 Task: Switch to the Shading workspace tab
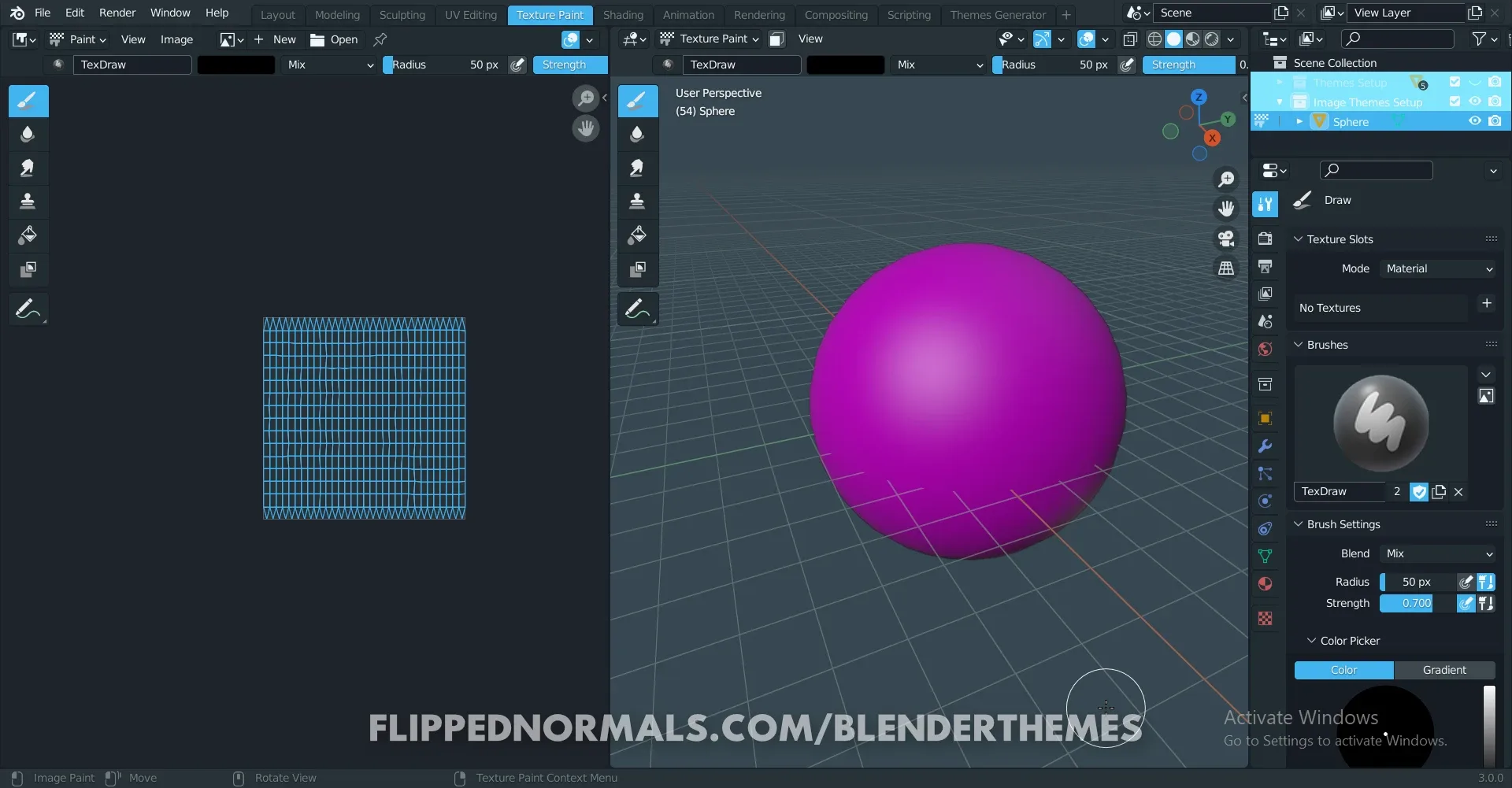pyautogui.click(x=622, y=14)
